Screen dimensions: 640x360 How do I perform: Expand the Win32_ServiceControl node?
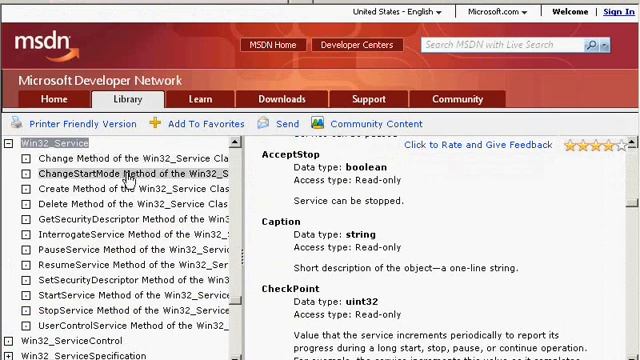pos(9,341)
